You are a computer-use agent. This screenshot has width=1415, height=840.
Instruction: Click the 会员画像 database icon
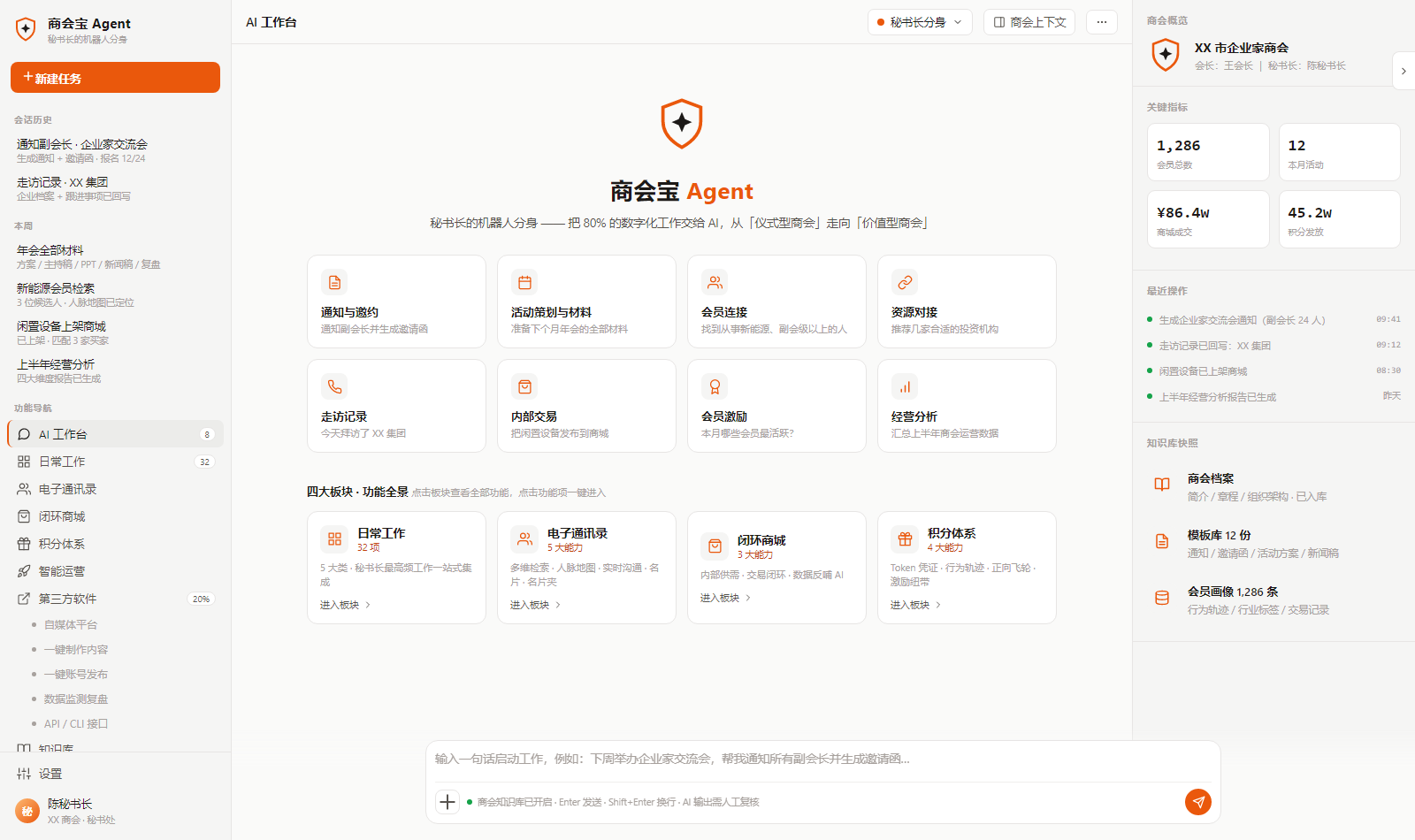click(1162, 598)
